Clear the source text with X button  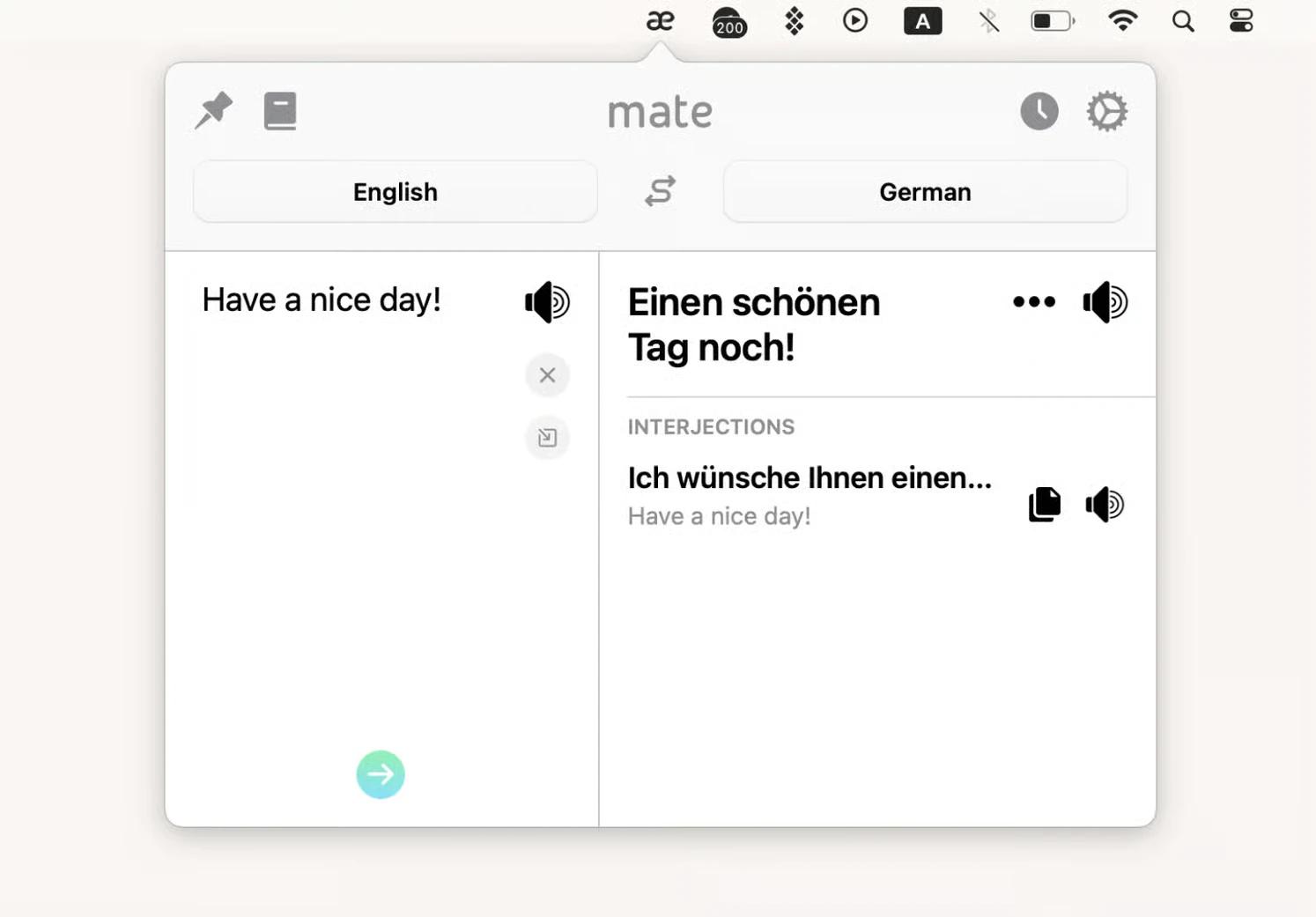point(547,375)
